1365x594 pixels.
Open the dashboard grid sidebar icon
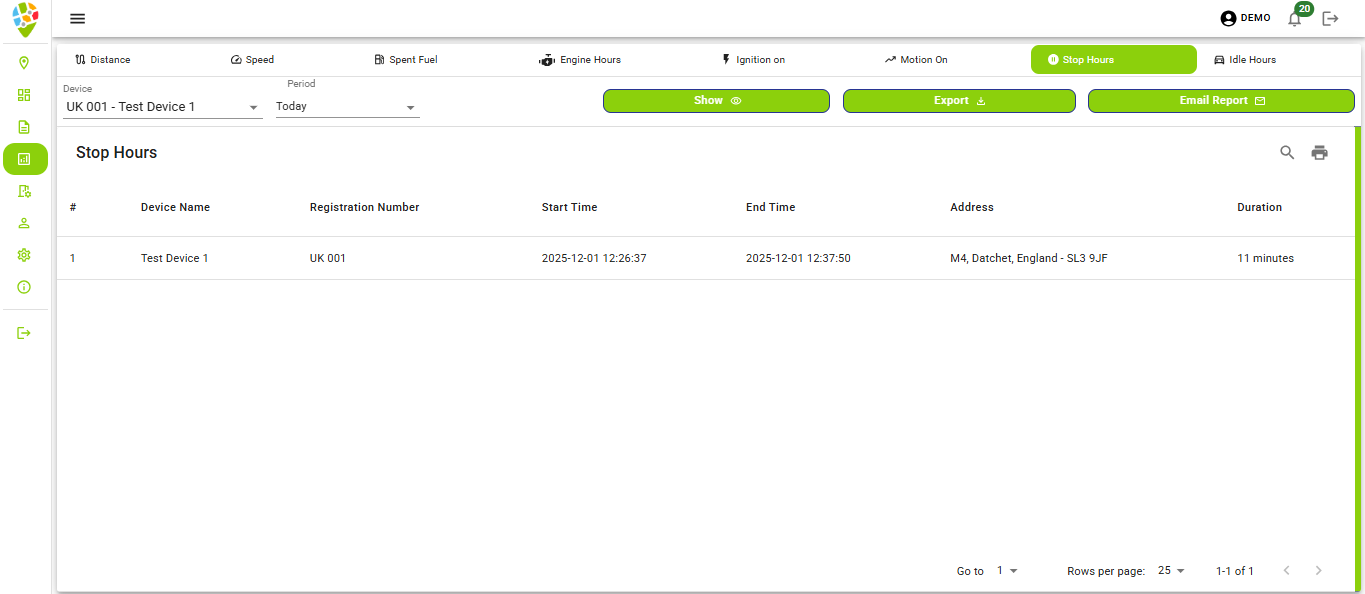24,95
